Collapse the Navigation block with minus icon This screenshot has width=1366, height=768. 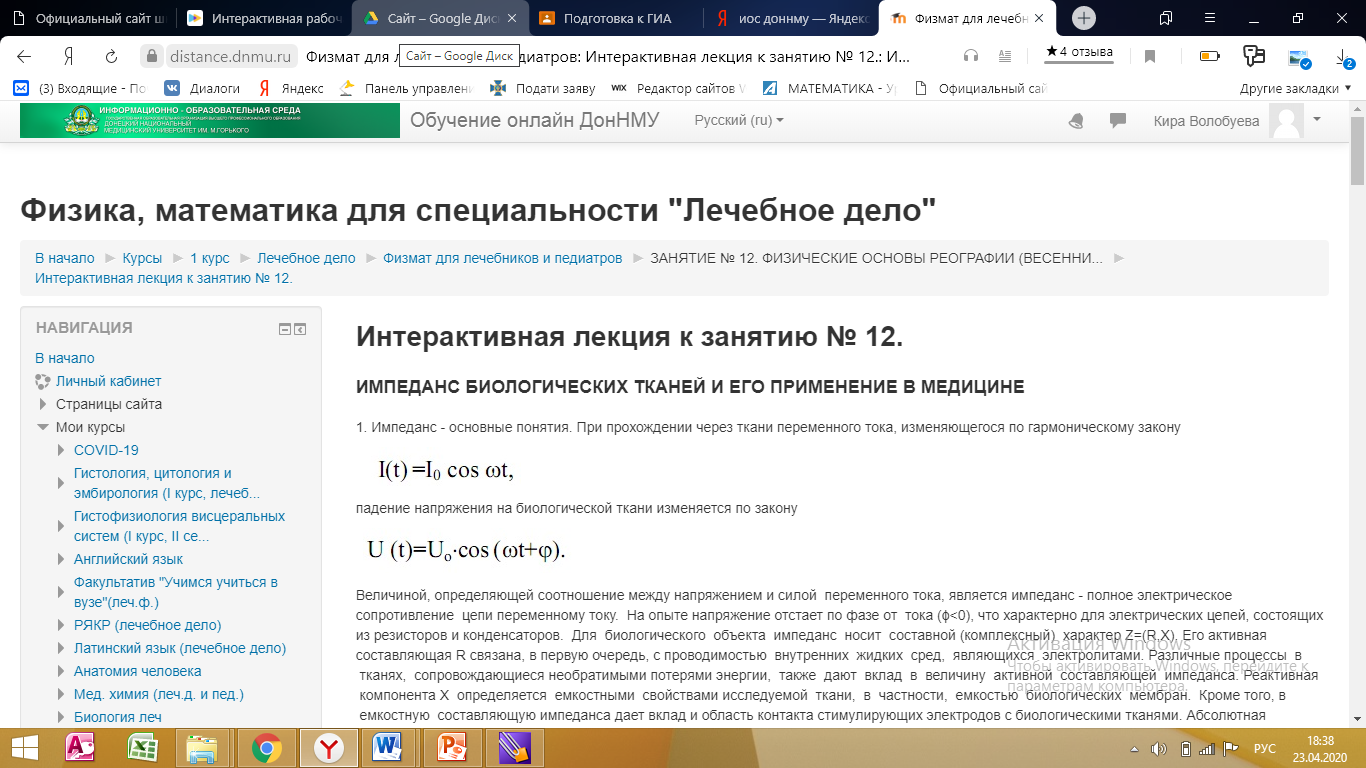(285, 329)
